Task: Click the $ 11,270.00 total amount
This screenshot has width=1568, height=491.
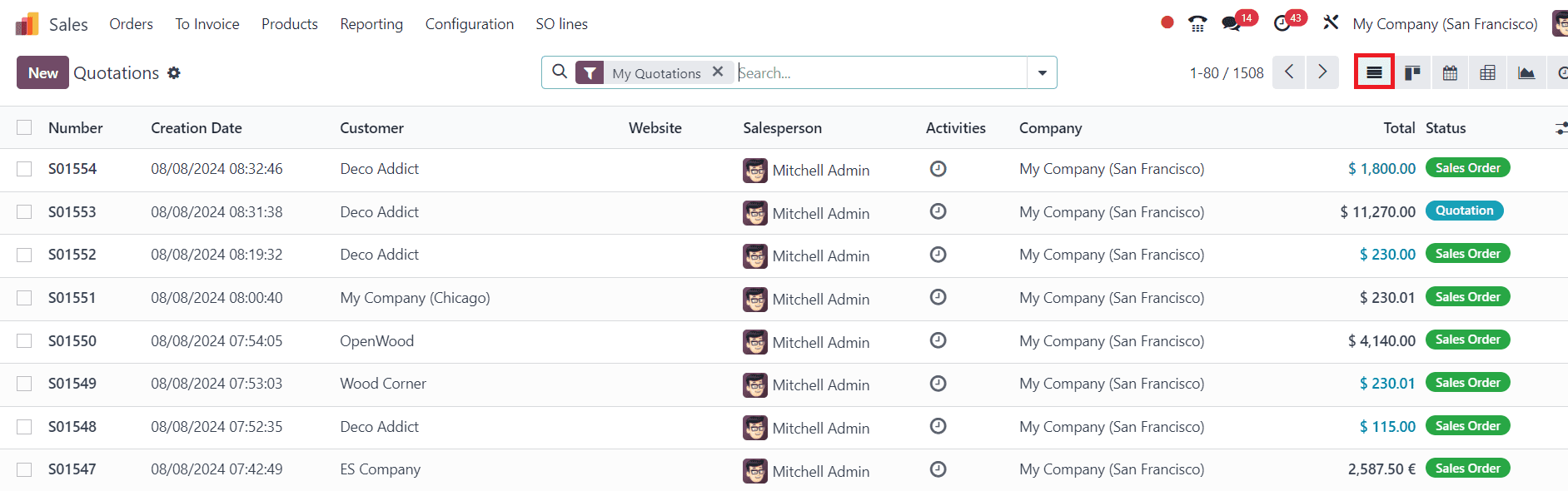Action: coord(1377,212)
